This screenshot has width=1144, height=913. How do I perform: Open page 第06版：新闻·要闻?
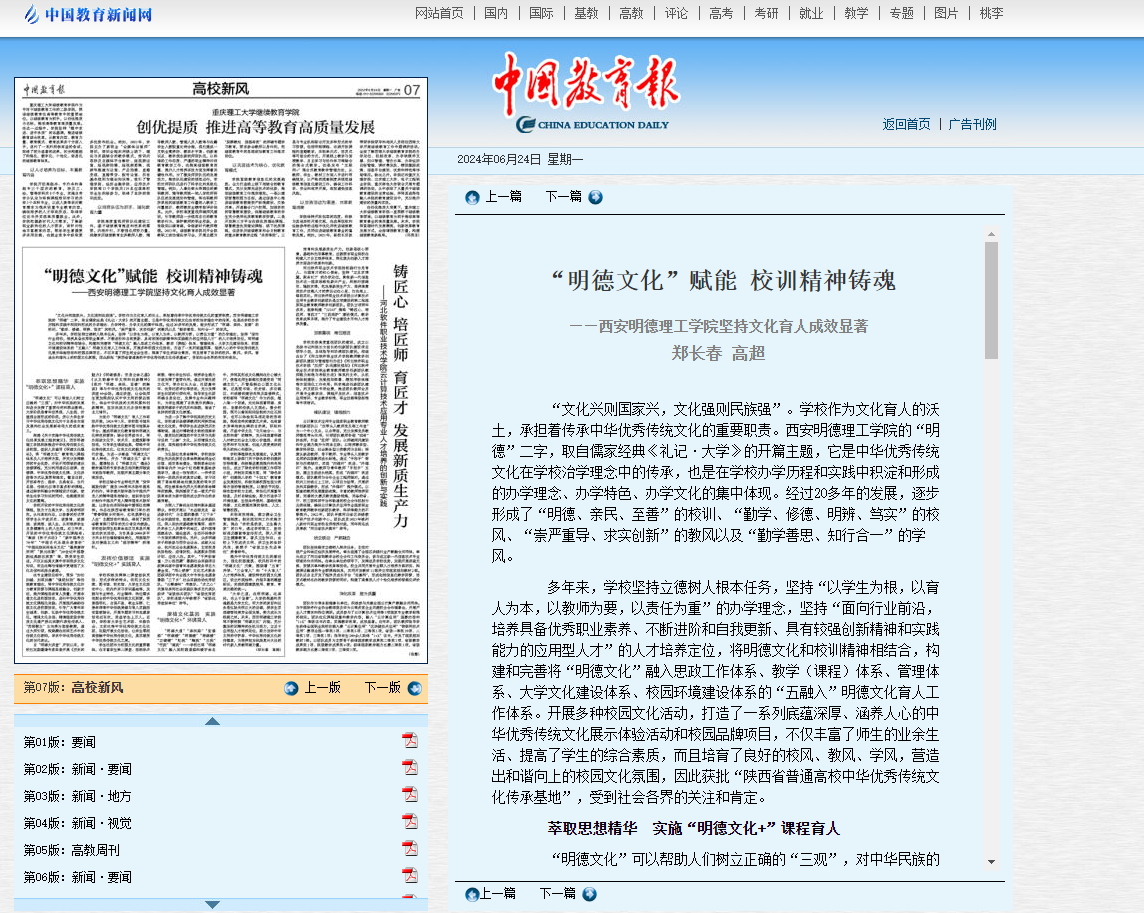click(x=77, y=877)
